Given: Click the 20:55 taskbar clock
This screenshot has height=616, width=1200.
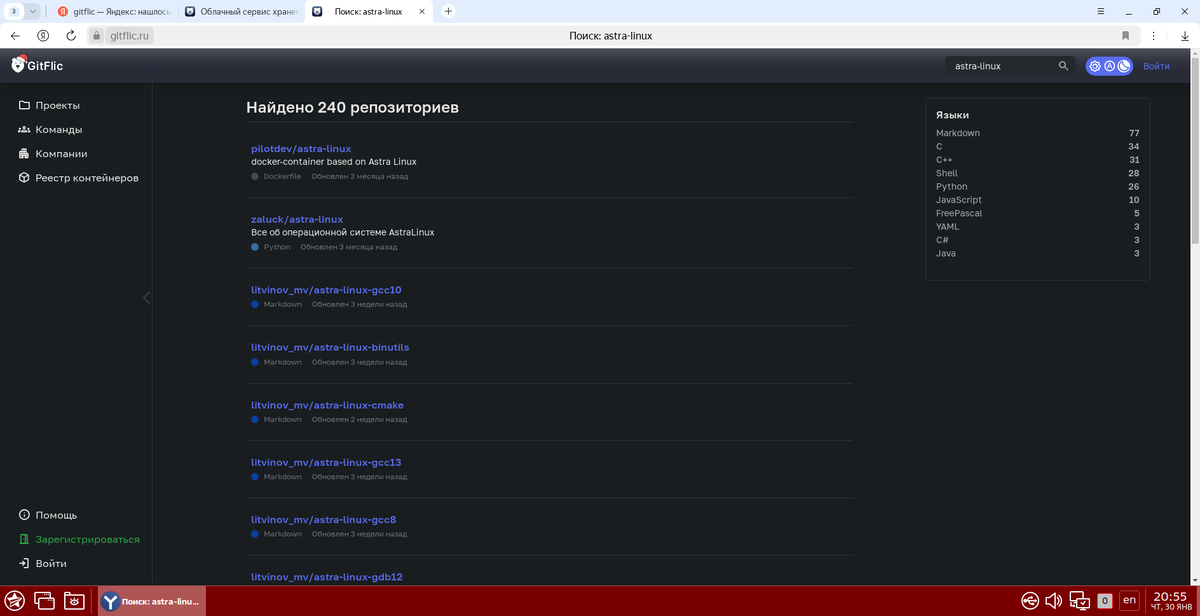Looking at the screenshot, I should [1170, 600].
